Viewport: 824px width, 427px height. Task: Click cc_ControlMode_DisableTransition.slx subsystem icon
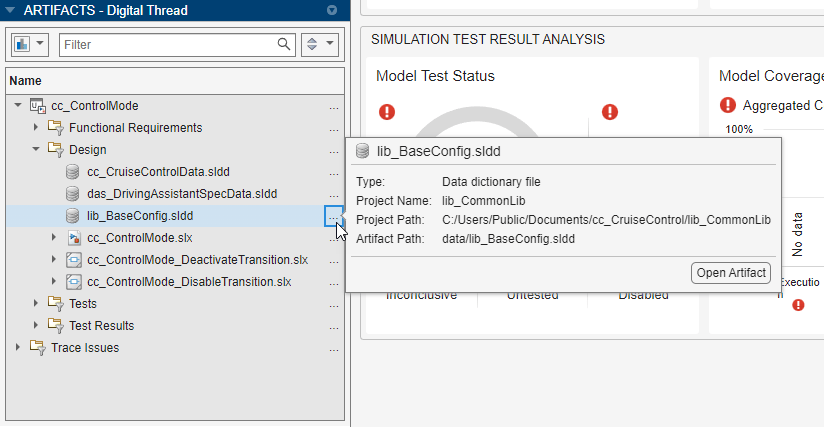(x=74, y=282)
